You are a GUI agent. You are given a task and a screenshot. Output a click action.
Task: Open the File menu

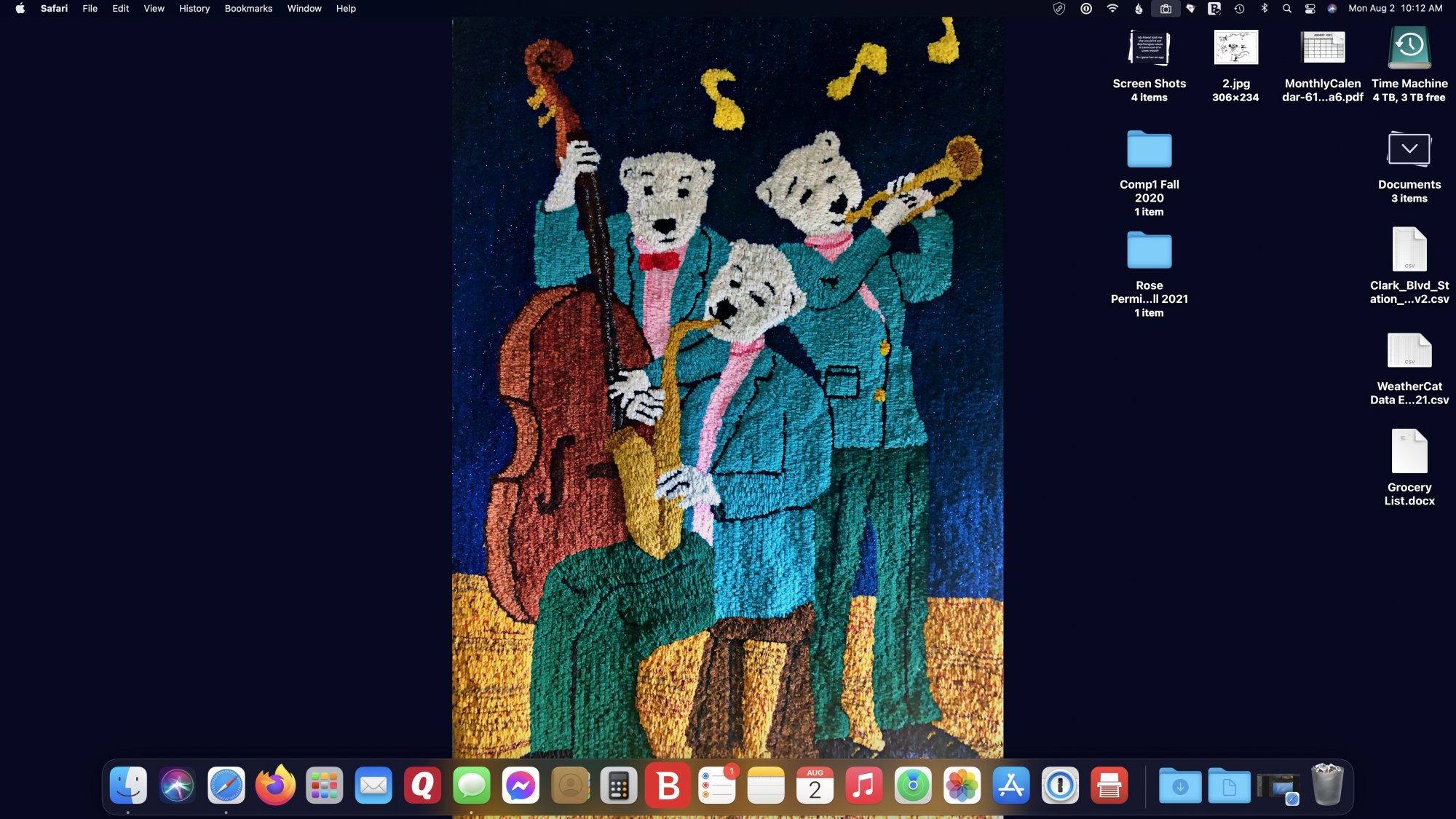point(90,9)
